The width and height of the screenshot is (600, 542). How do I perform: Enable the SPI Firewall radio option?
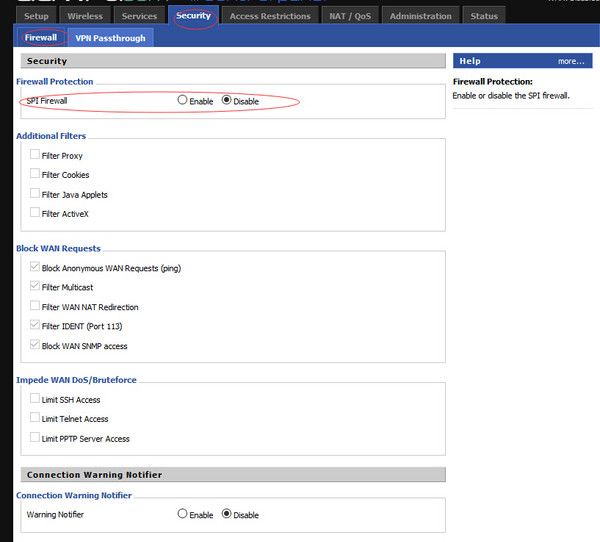(x=182, y=100)
